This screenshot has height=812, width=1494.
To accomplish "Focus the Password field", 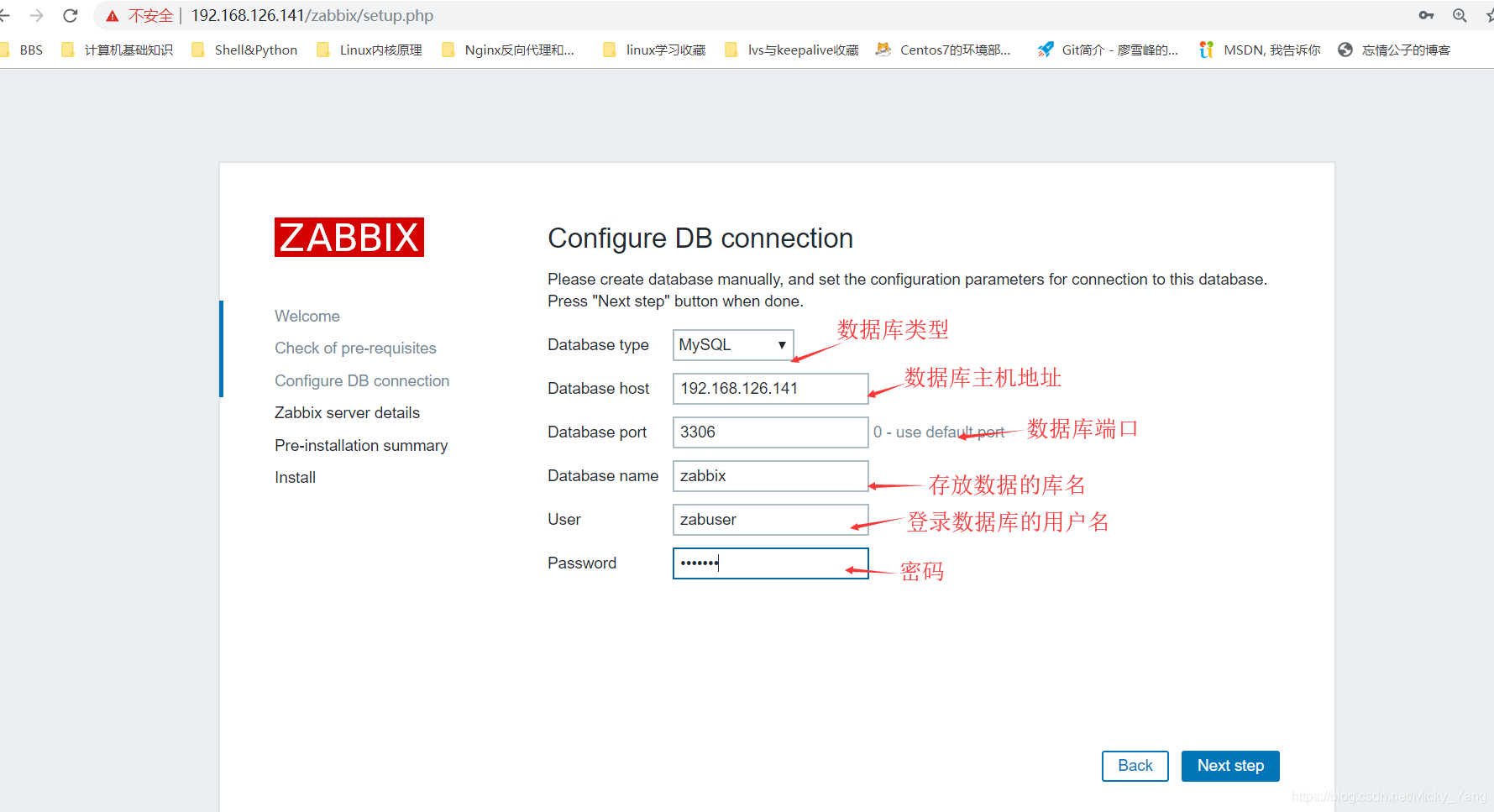I will click(x=770, y=563).
